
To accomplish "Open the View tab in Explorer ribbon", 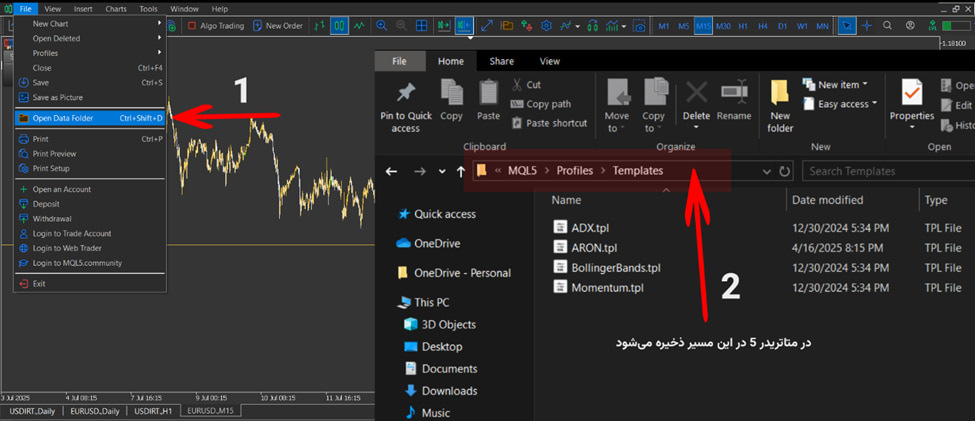I will click(x=550, y=61).
